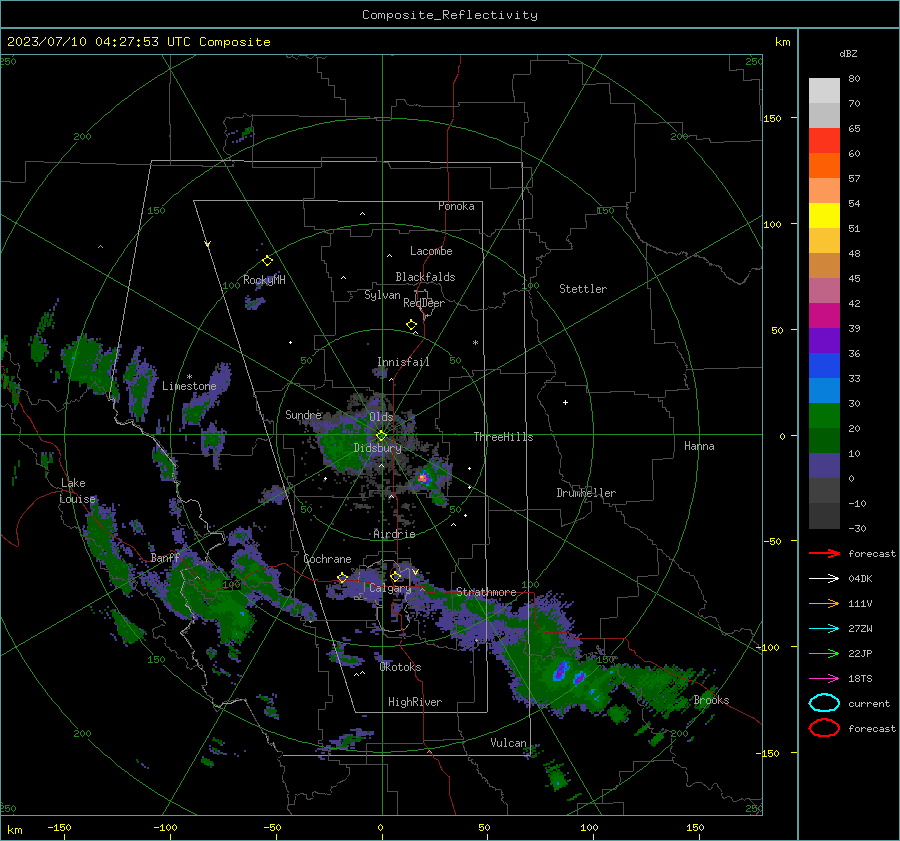
Task: Click the red forecast arrow in legend
Action: 824,553
